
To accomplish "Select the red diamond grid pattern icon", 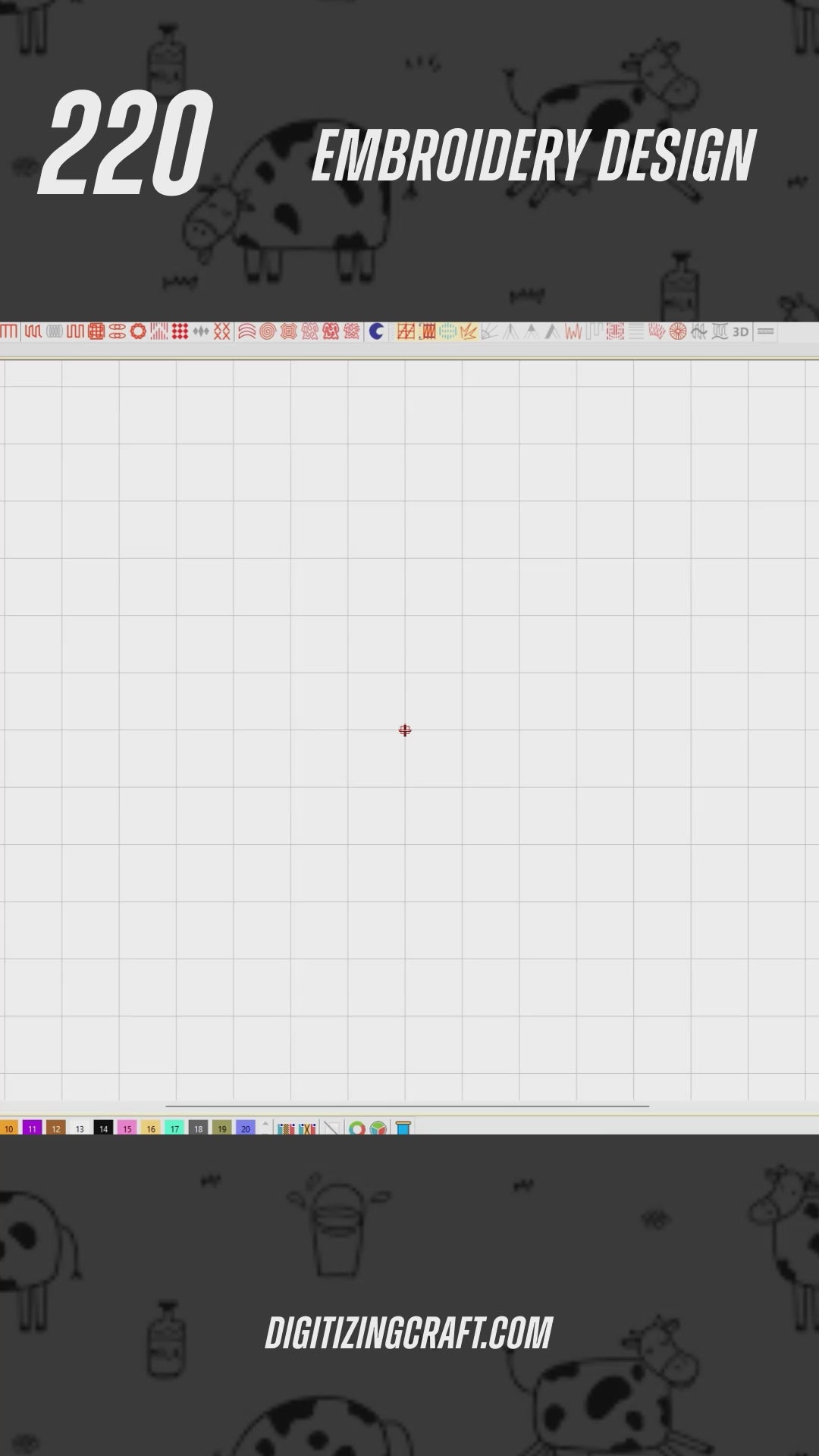I will point(180,331).
